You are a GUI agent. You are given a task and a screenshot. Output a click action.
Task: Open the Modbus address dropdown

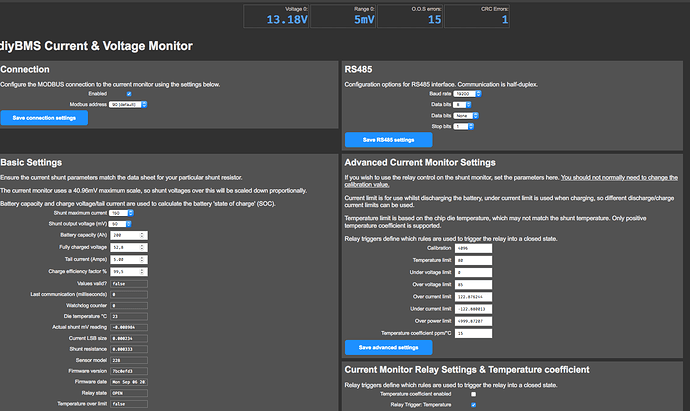(x=128, y=105)
